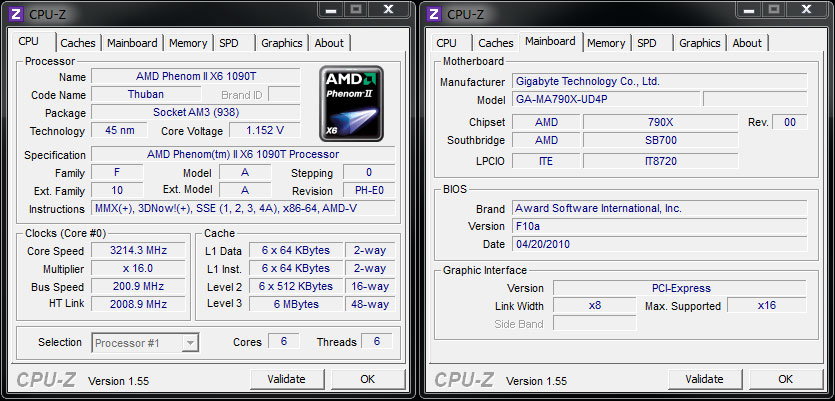Click Multiplier value x 16.0
835x401 pixels.
(138, 268)
